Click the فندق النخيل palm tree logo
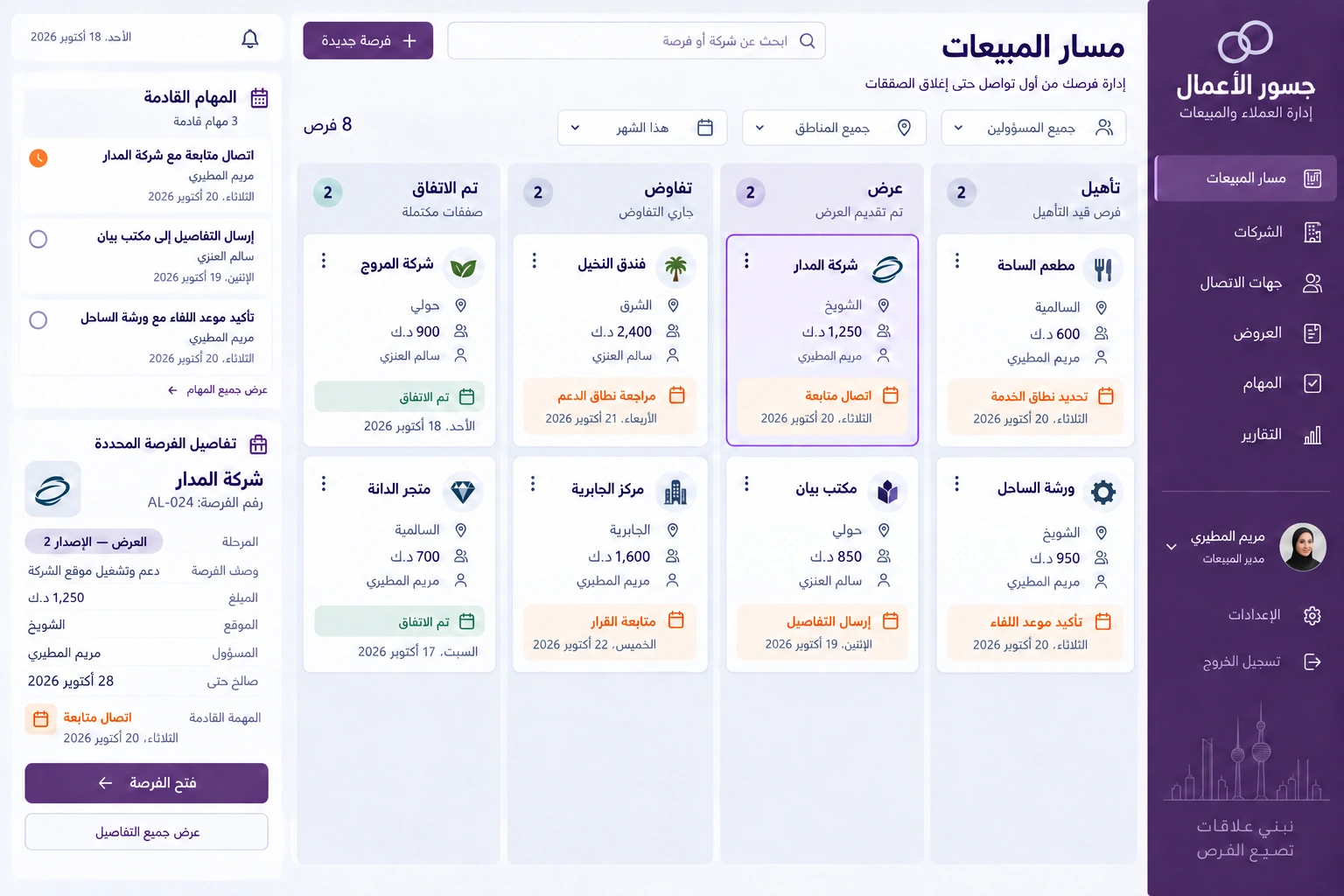This screenshot has height=896, width=1344. click(x=675, y=268)
